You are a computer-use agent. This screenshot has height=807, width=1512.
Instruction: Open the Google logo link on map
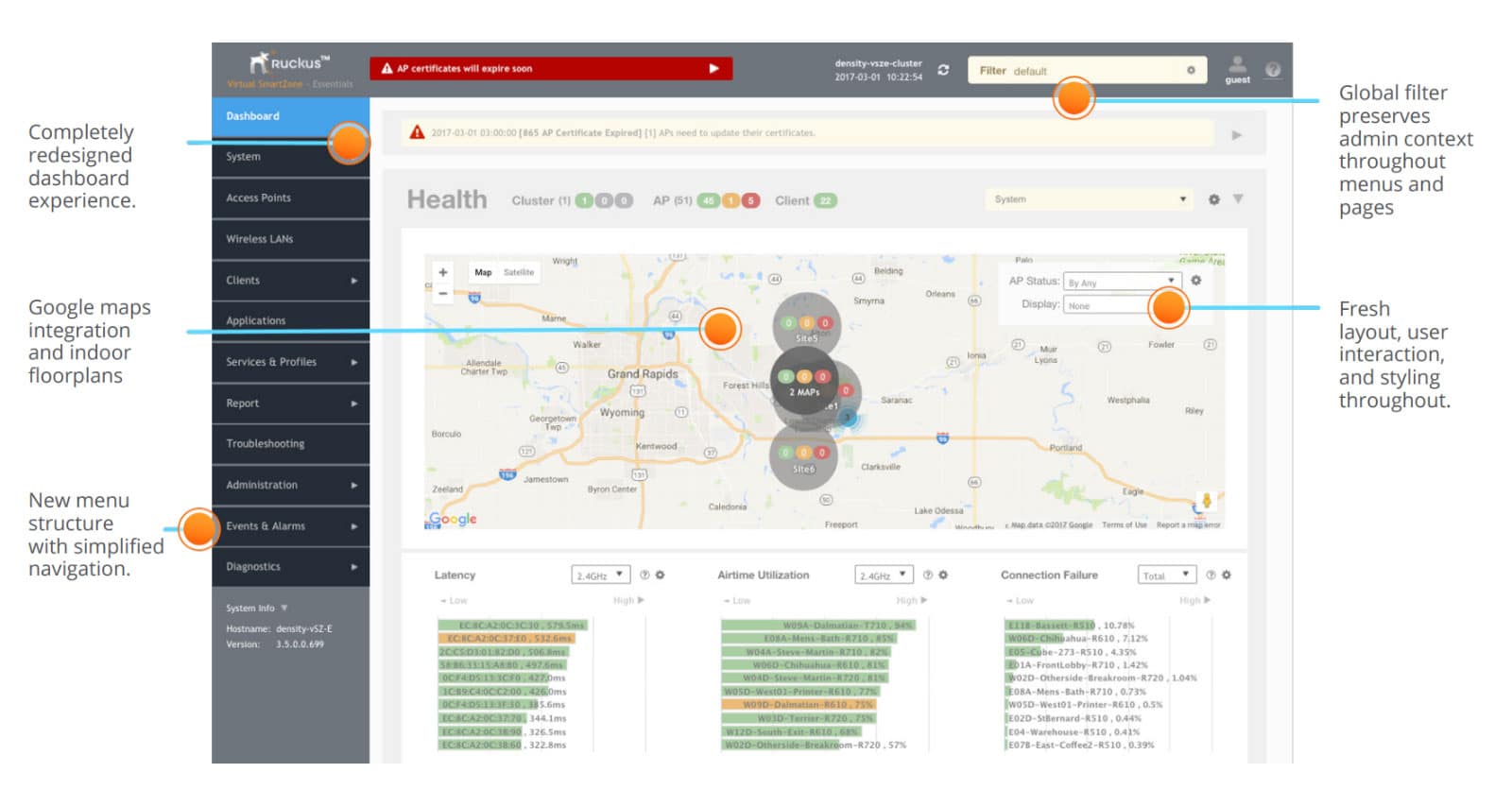[x=453, y=519]
